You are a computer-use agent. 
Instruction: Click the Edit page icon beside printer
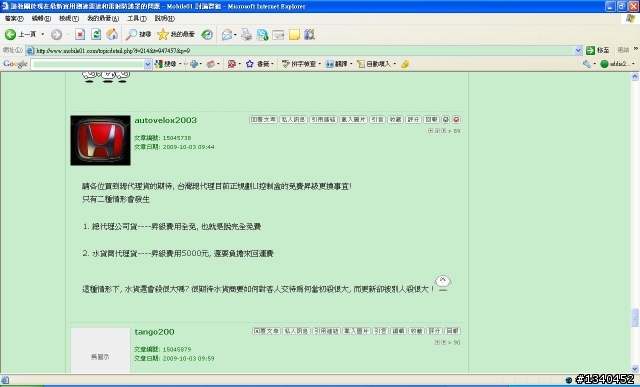[x=262, y=35]
